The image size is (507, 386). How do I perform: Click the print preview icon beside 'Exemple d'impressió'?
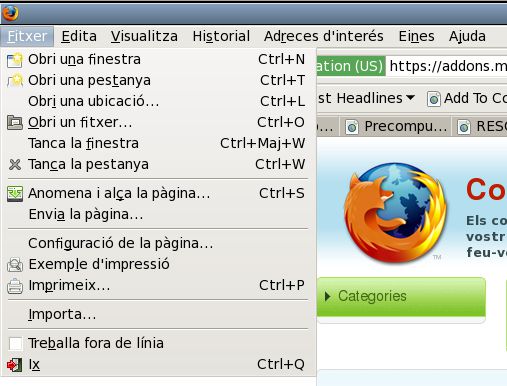[x=15, y=265]
